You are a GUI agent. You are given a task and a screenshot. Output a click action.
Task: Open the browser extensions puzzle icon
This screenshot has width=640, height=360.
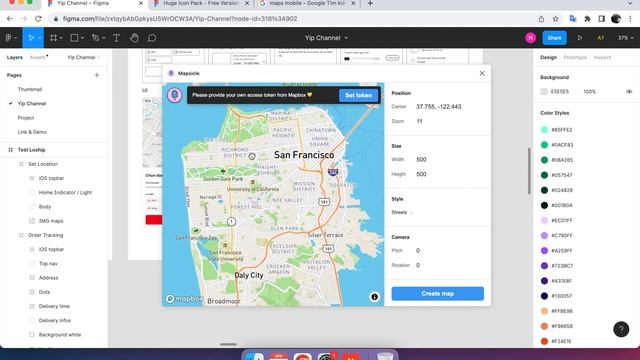(587, 19)
